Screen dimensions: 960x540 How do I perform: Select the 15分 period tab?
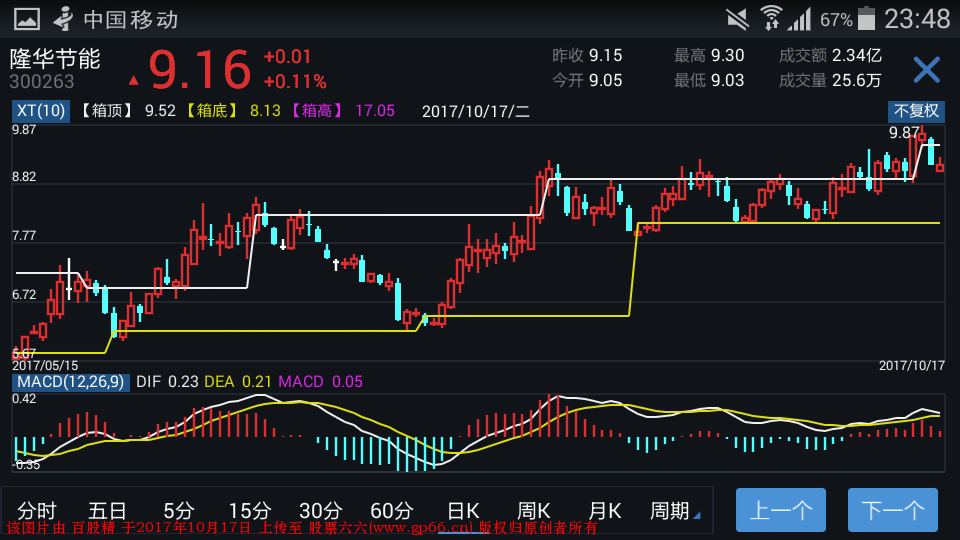pyautogui.click(x=249, y=511)
